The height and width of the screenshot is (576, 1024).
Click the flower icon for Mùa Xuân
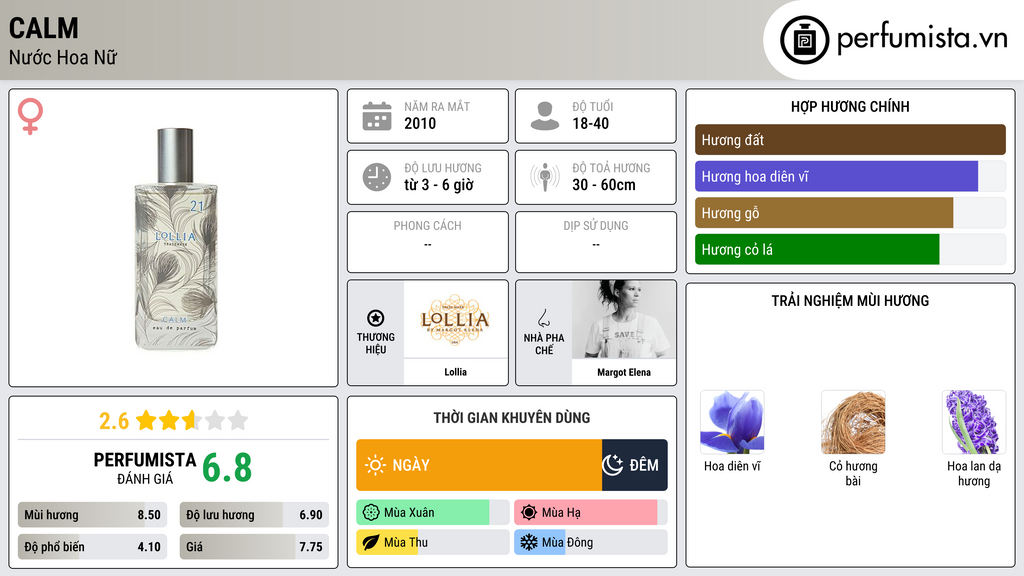click(x=370, y=513)
